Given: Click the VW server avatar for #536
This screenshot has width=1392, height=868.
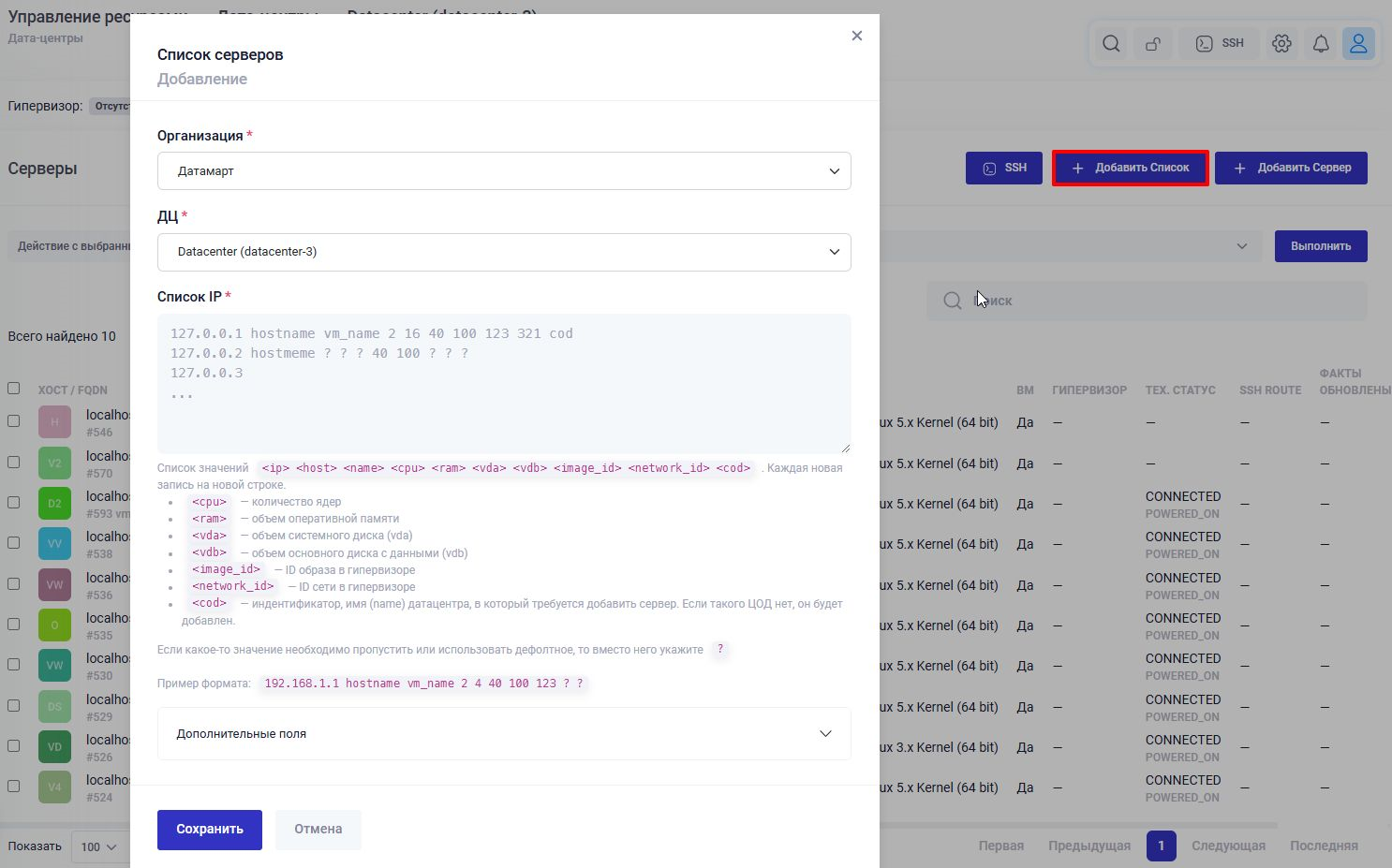Looking at the screenshot, I should click(x=54, y=585).
